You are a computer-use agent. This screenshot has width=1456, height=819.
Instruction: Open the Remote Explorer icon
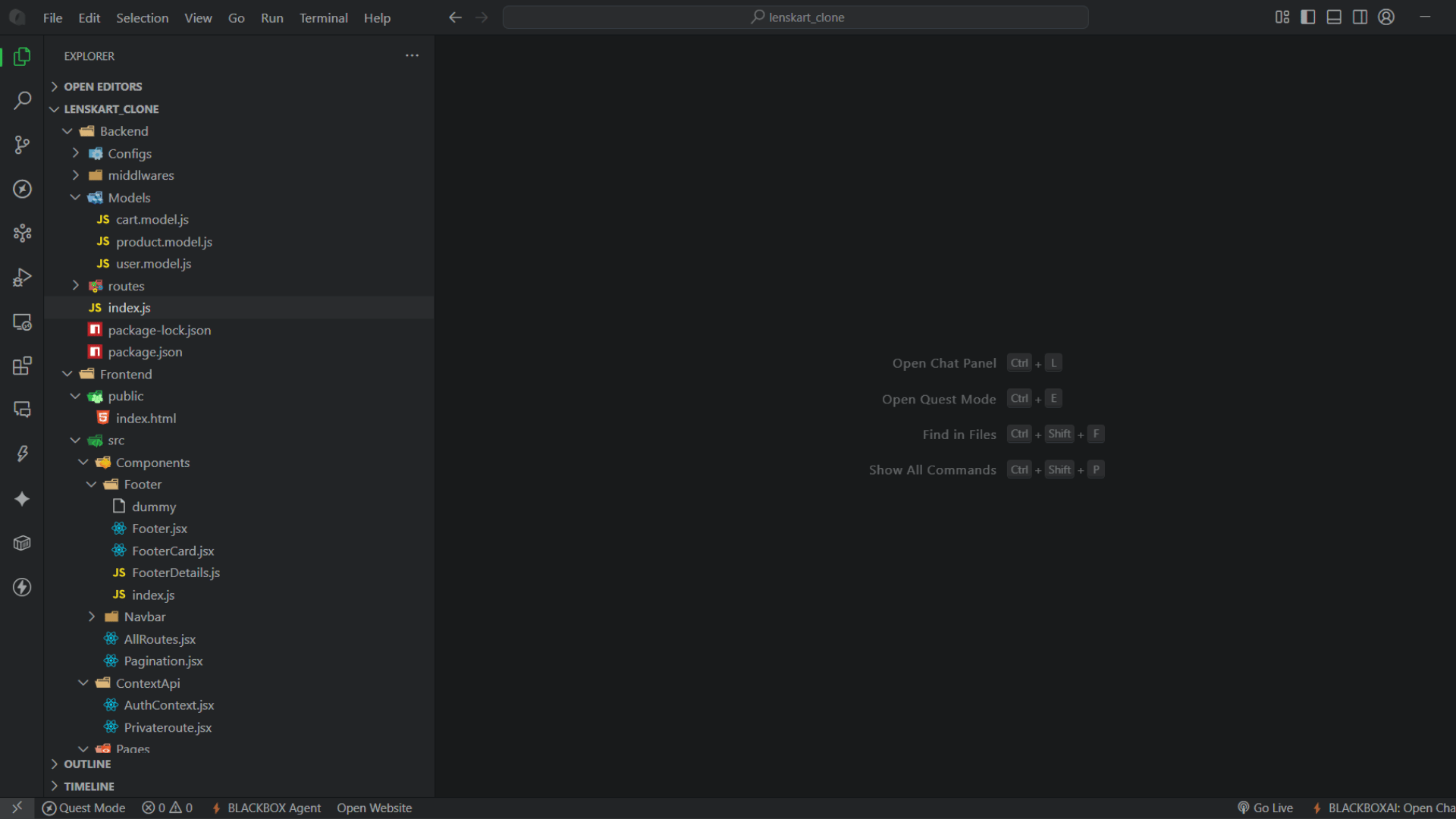[x=22, y=322]
